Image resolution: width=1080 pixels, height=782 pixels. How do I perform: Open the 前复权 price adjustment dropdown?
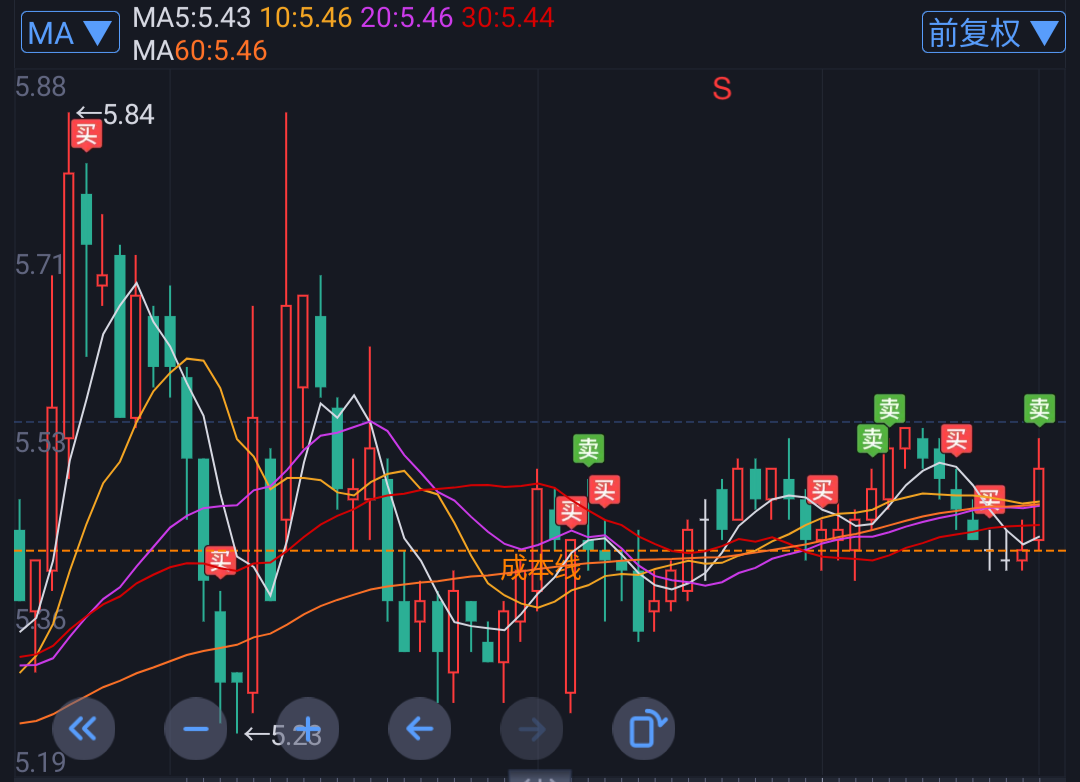coord(992,33)
